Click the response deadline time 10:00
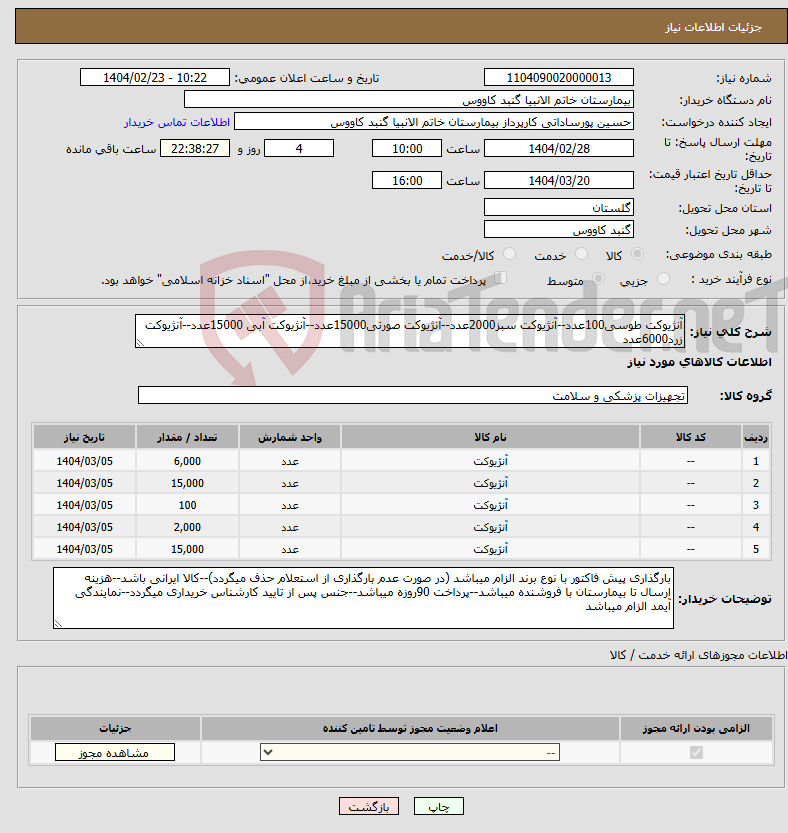Screen dimensions: 788x833 tap(407, 149)
